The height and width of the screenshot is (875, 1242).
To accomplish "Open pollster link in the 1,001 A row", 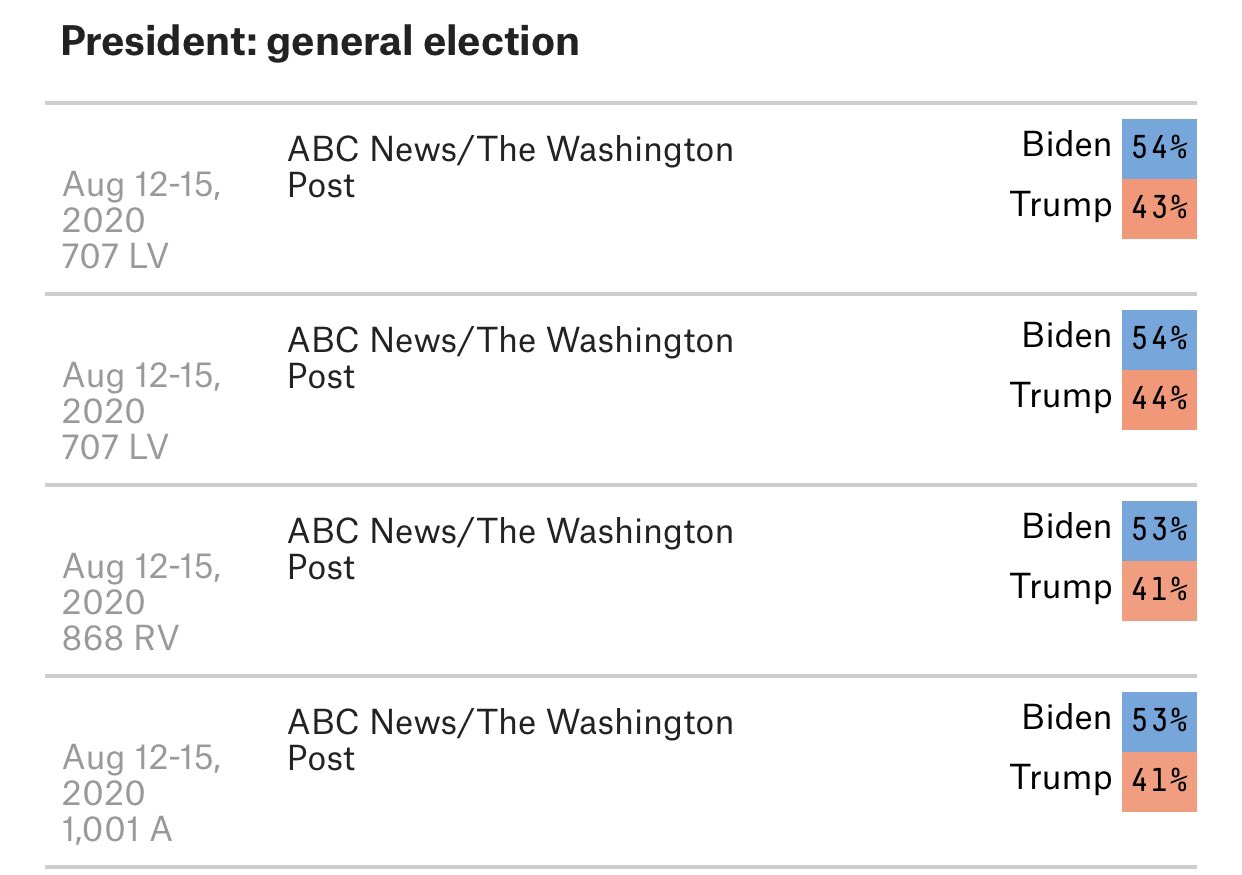I will (510, 739).
